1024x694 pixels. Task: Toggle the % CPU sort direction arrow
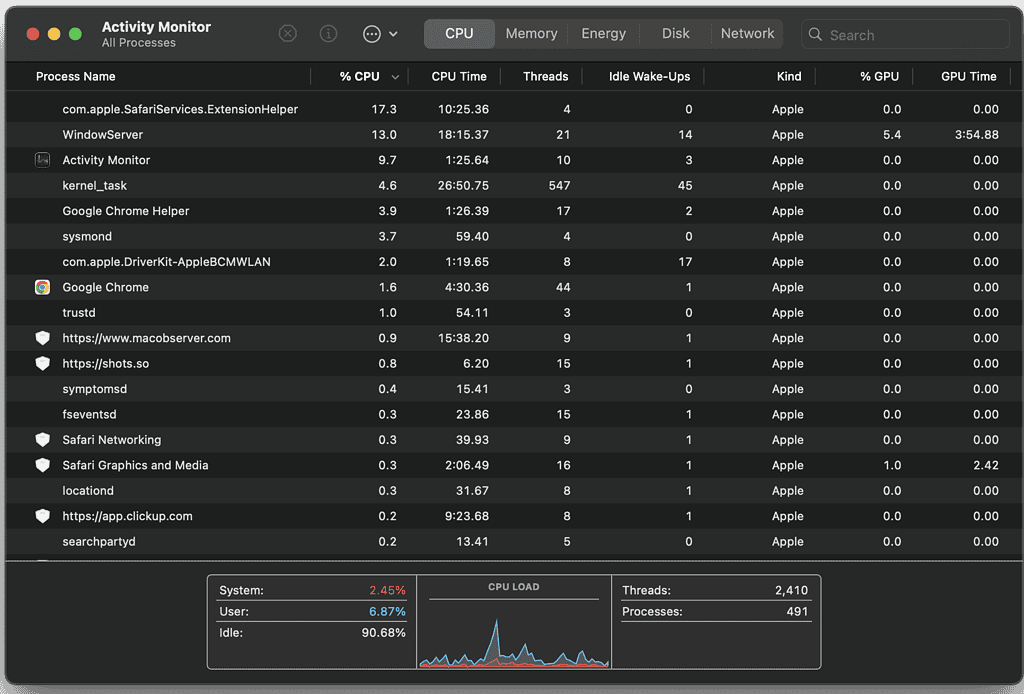click(x=395, y=77)
